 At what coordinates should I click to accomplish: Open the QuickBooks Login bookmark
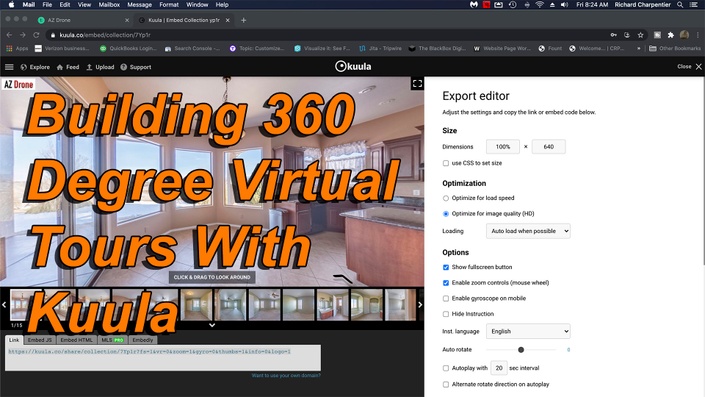click(x=128, y=49)
